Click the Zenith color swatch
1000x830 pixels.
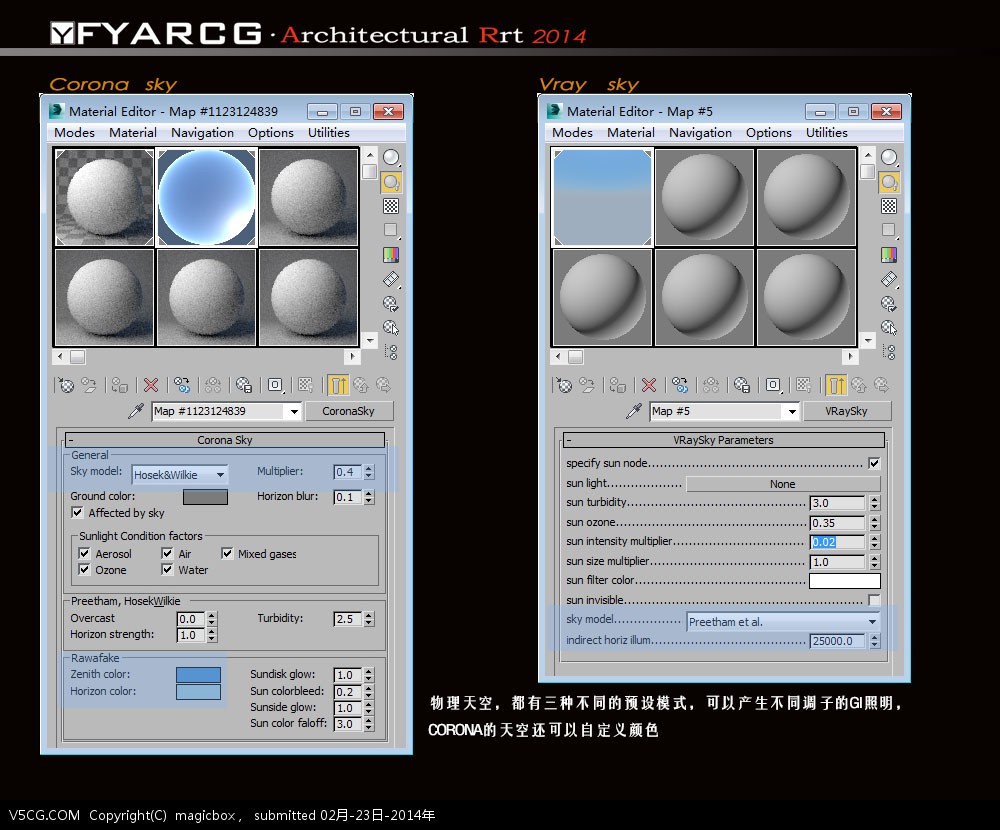198,674
